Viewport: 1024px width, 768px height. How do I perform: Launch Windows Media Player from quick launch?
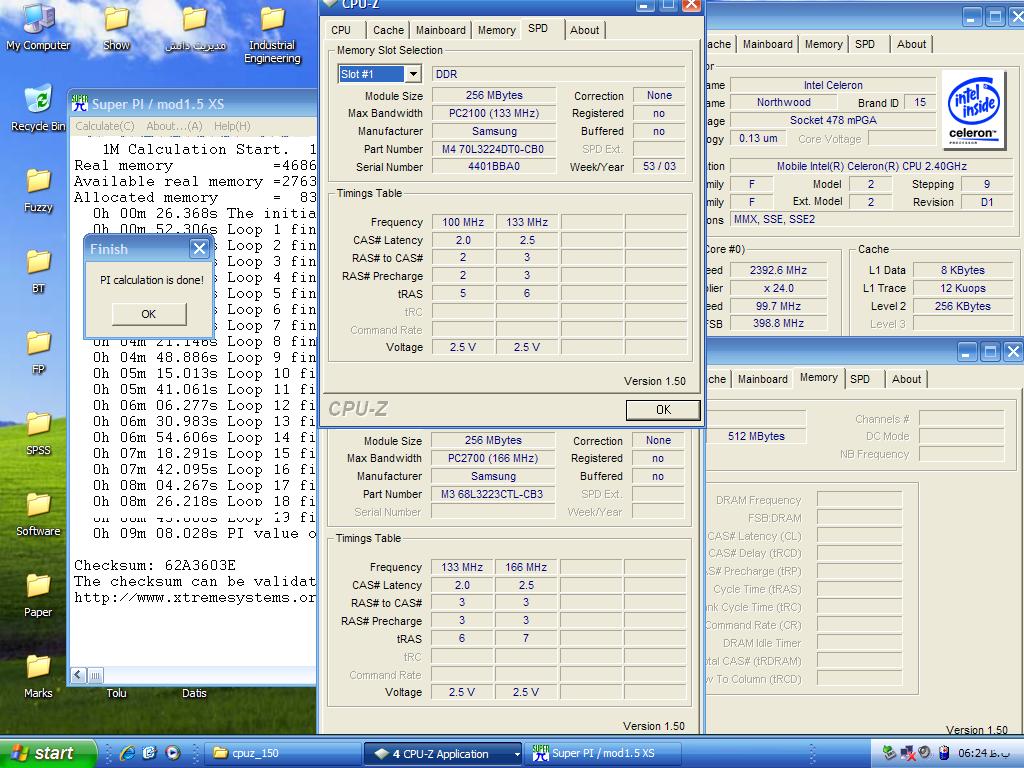click(x=172, y=753)
